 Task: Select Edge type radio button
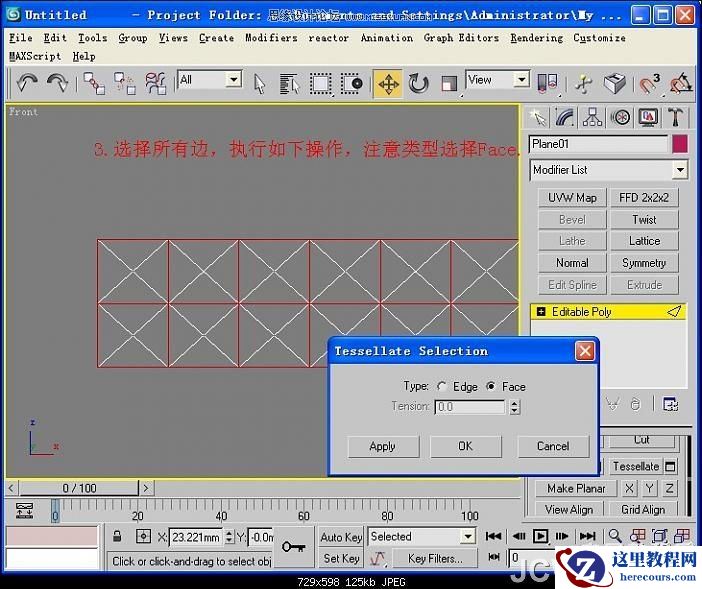coord(442,386)
